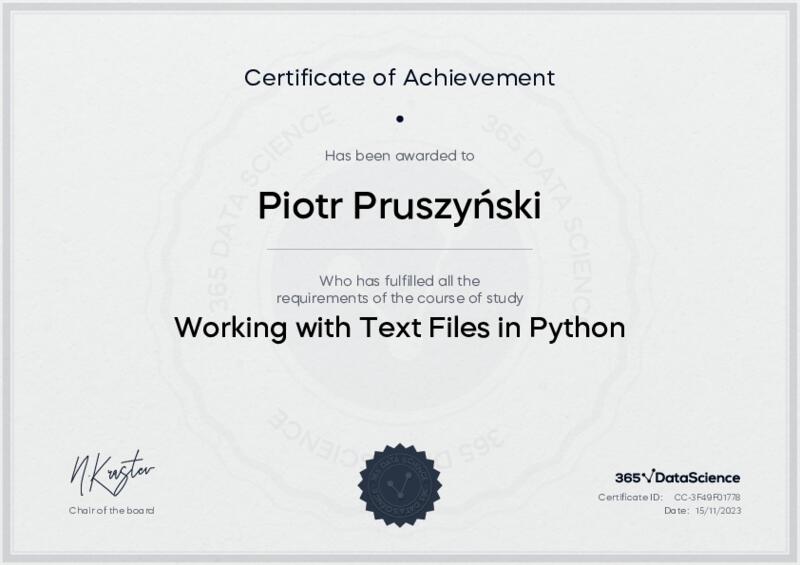Click 'requirements of the course of study' text
Image resolution: width=800 pixels, height=565 pixels.
tap(400, 297)
